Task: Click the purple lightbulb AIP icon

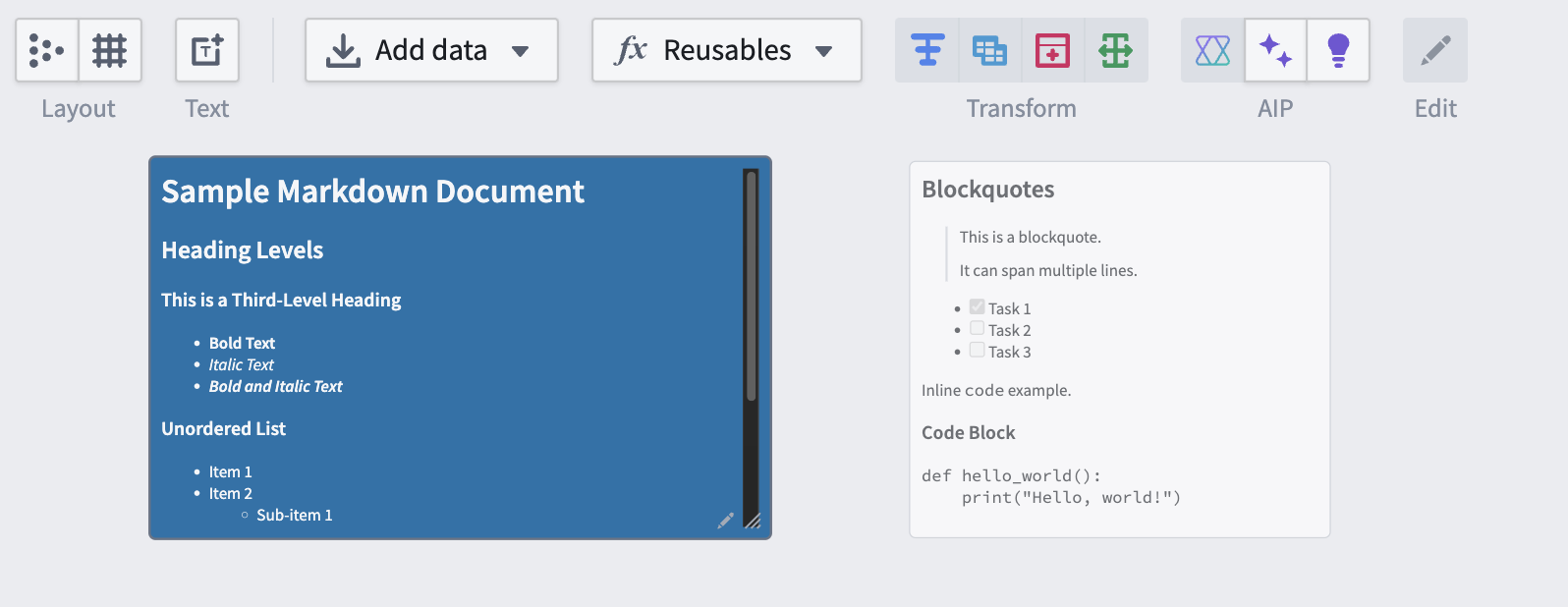Action: pyautogui.click(x=1338, y=50)
